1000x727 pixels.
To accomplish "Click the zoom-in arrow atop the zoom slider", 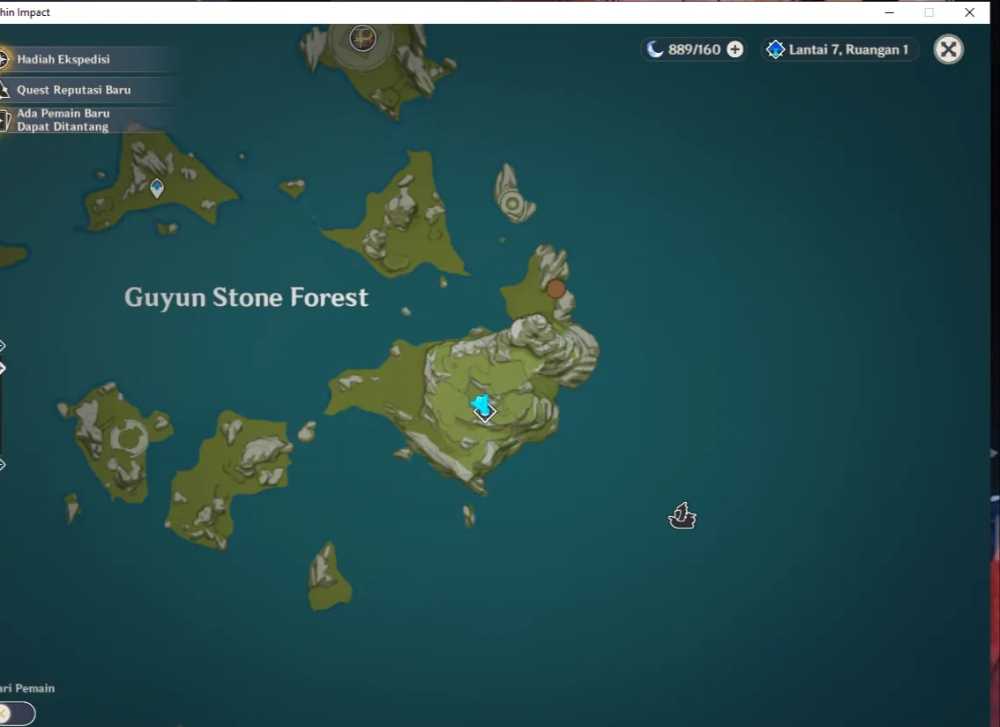I will [3, 346].
